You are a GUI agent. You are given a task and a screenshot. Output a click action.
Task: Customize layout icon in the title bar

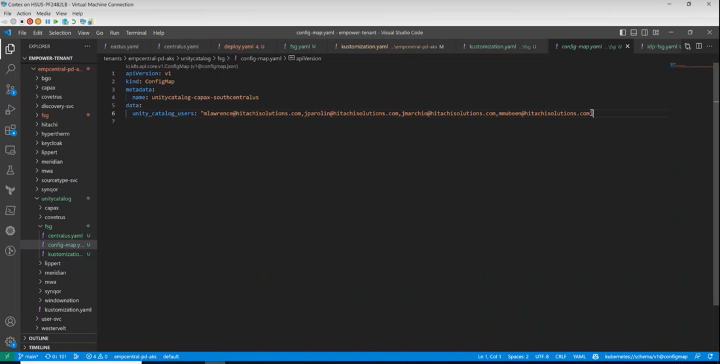point(656,33)
